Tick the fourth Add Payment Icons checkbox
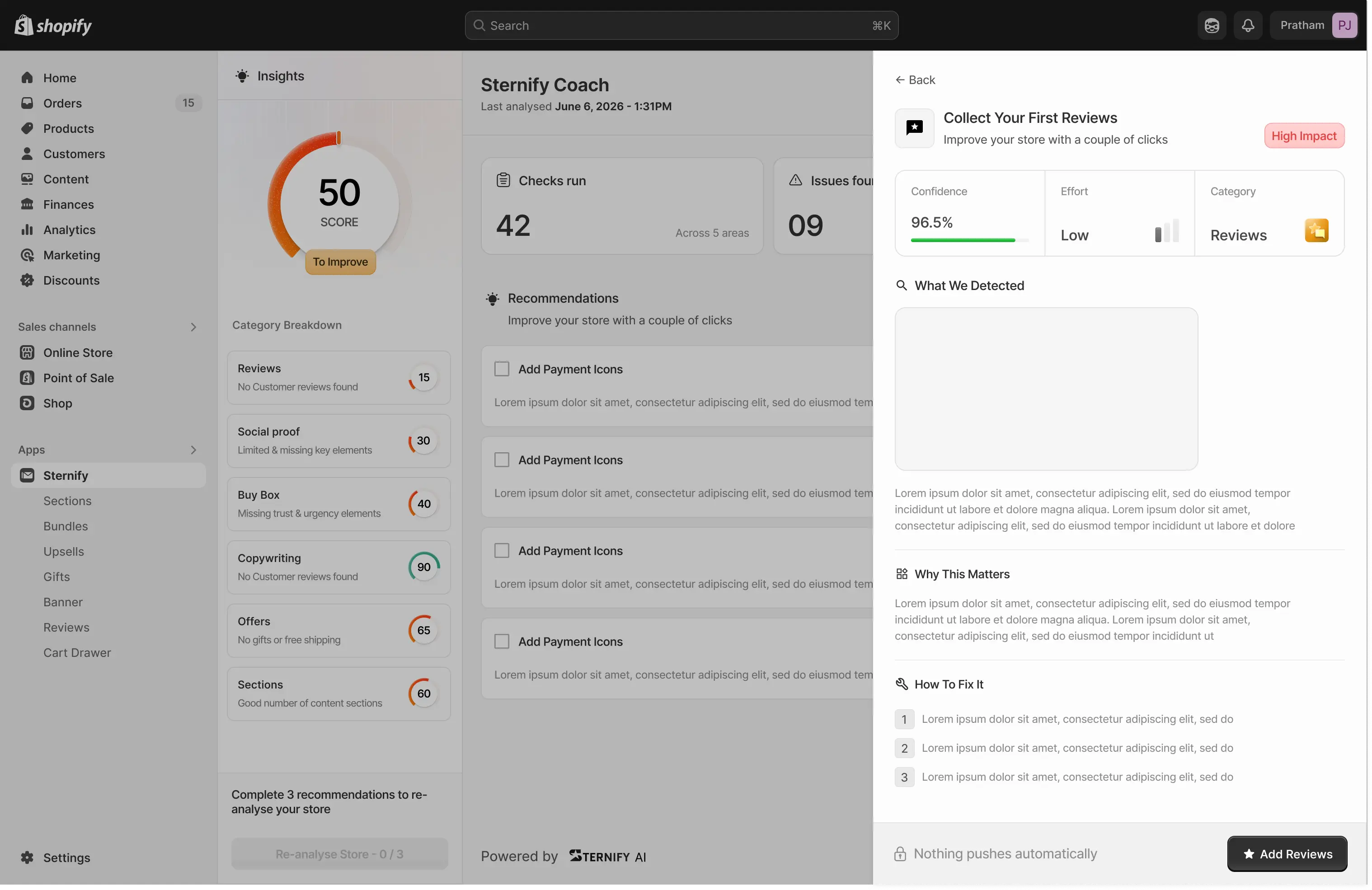Image resolution: width=1372 pixels, height=890 pixels. point(502,642)
